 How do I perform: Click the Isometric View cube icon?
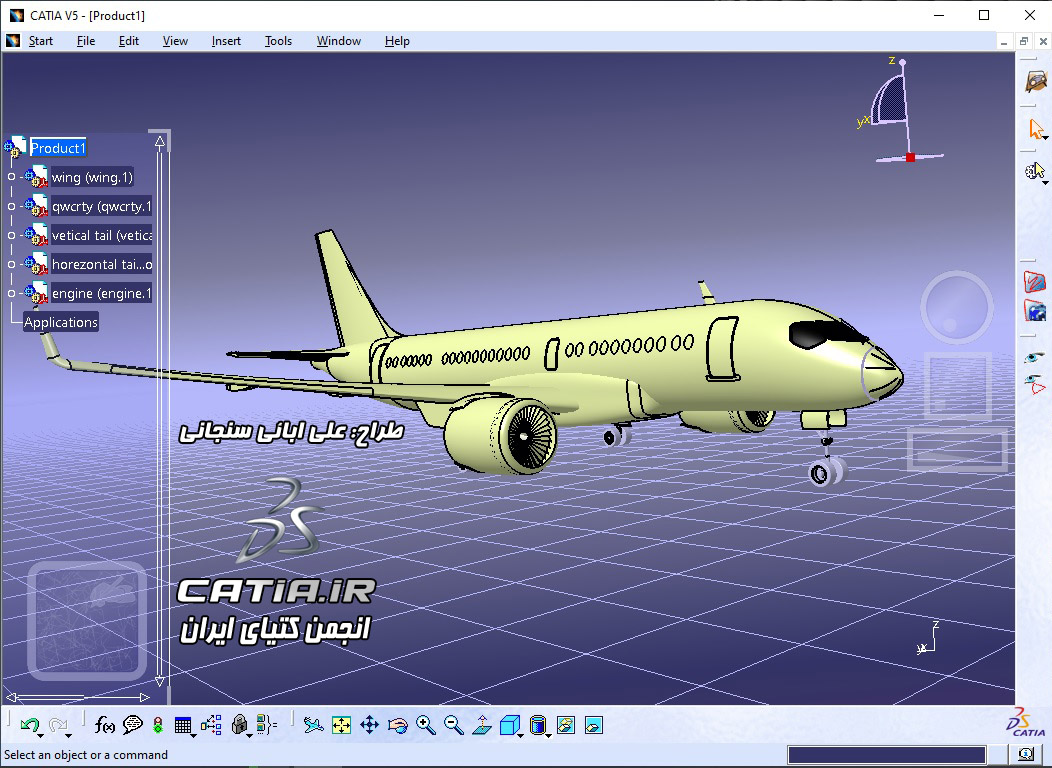pyautogui.click(x=509, y=725)
